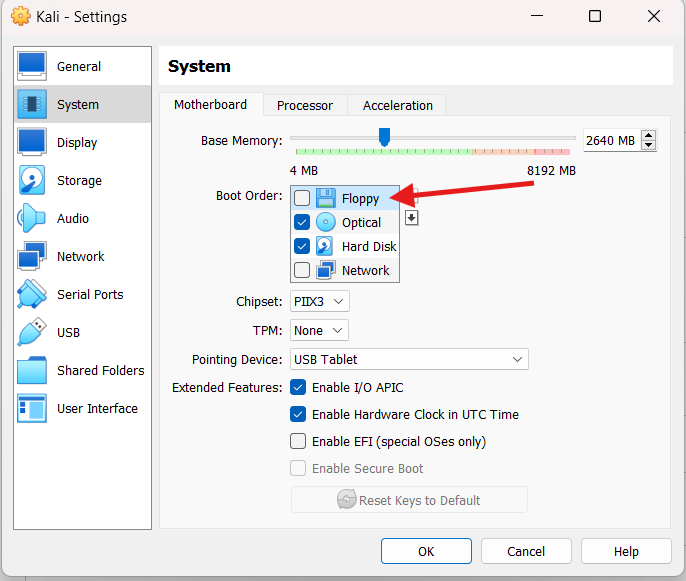Screen dimensions: 686x581
Task: Select USB category label
Action: [x=68, y=332]
